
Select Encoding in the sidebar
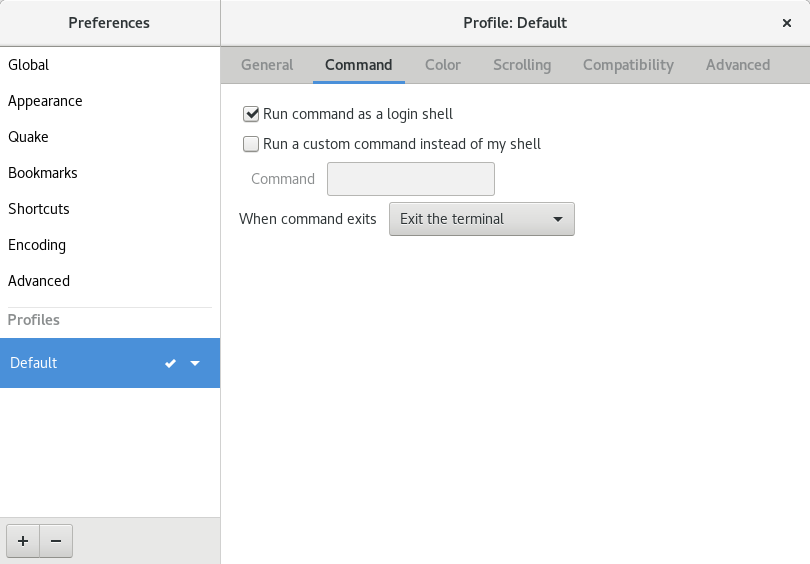pyautogui.click(x=37, y=245)
